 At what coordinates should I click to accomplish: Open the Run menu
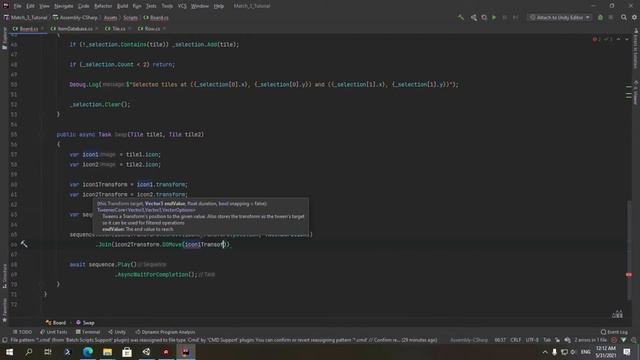pyautogui.click(x=137, y=6)
